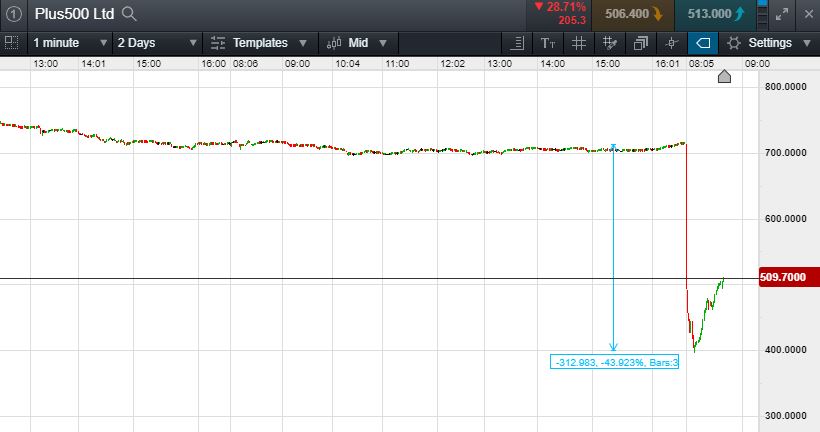The height and width of the screenshot is (432, 820).
Task: Click the 12:02 time axis label
Action: [452, 64]
